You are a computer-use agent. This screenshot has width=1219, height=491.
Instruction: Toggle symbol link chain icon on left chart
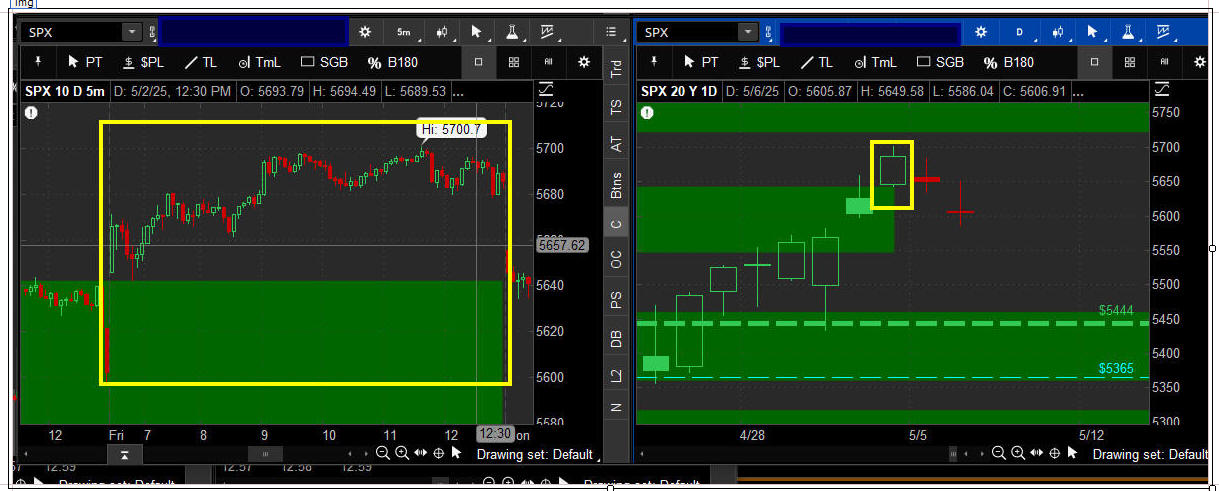point(152,32)
